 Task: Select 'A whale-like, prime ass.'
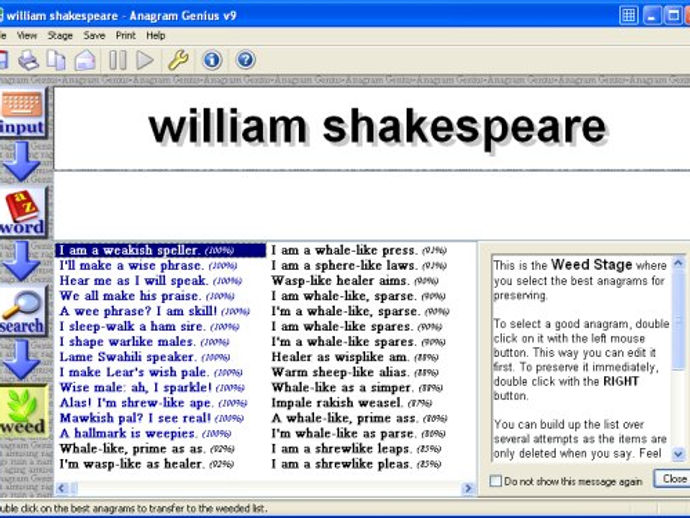(360, 418)
